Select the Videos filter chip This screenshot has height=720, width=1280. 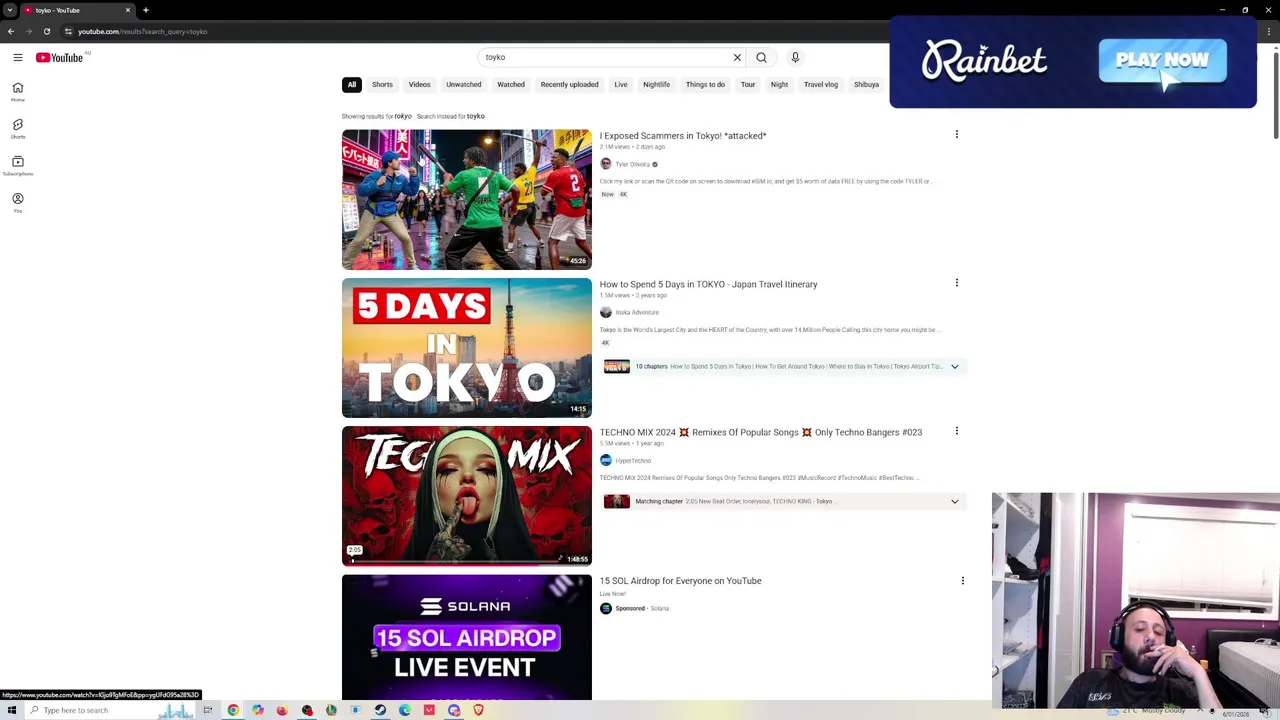click(x=419, y=85)
